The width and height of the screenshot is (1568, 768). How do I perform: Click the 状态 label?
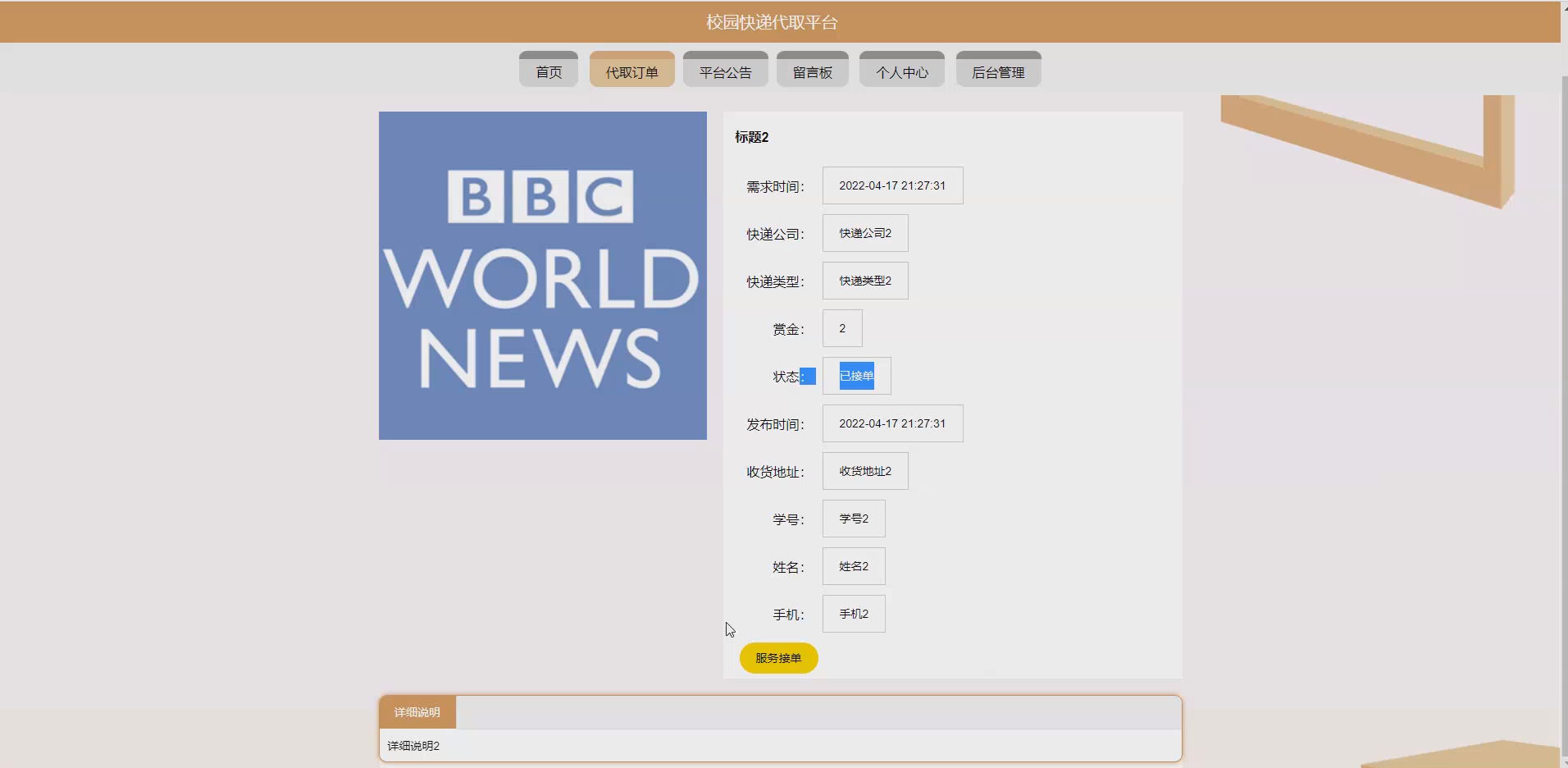tap(787, 377)
